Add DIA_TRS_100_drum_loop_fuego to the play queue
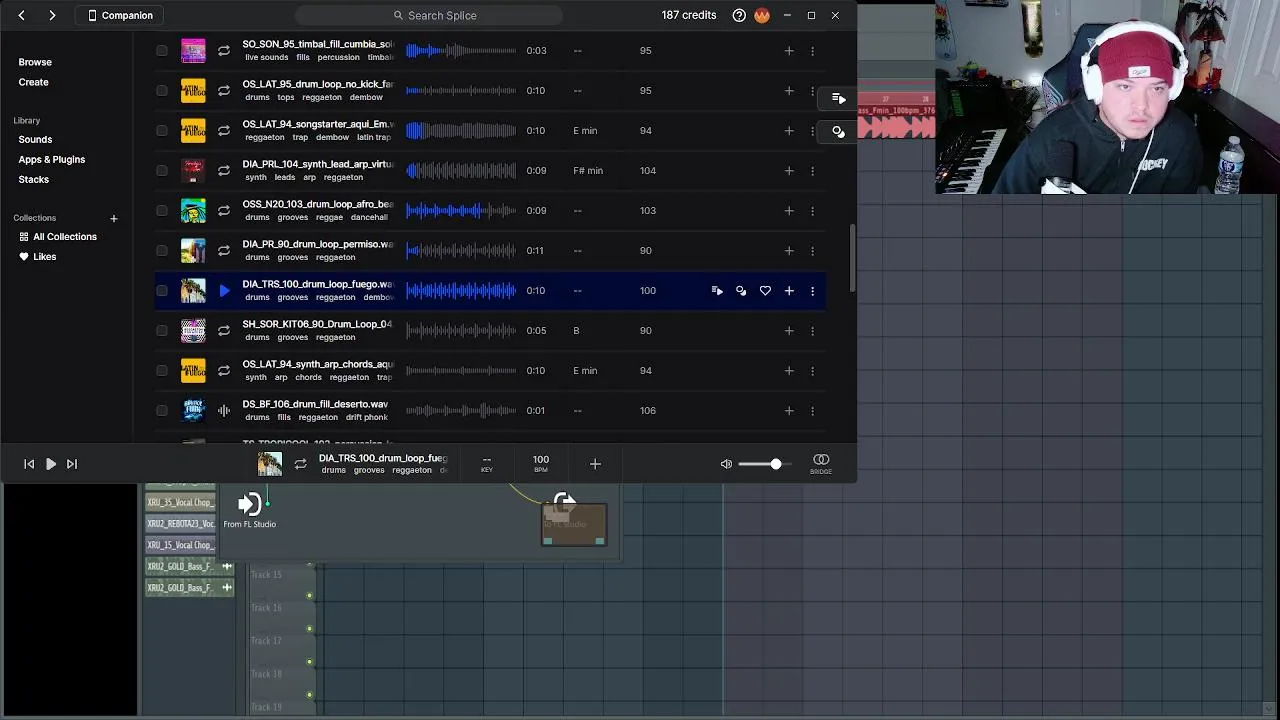 pos(717,290)
